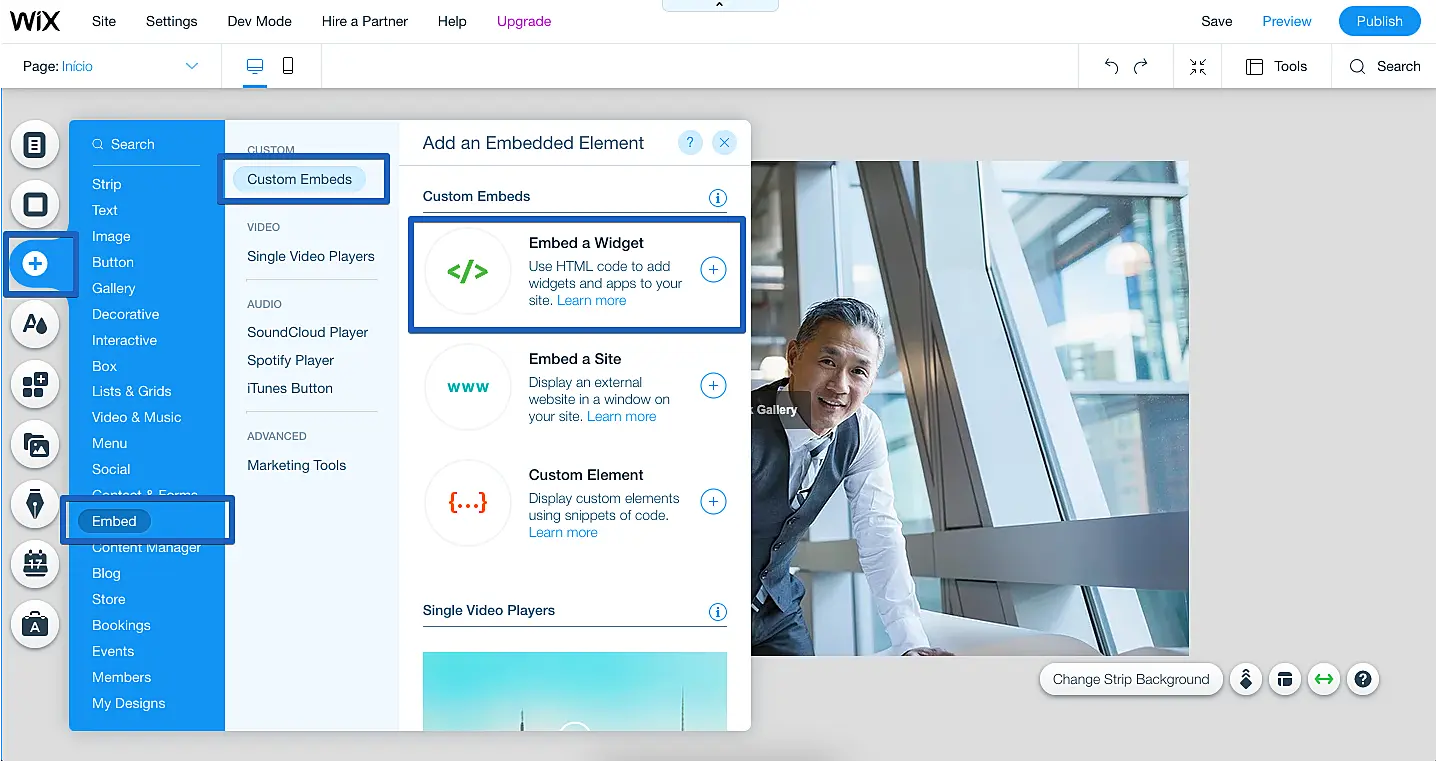The width and height of the screenshot is (1436, 761).
Task: Select Gallery in the Add menu
Action: [x=114, y=288]
